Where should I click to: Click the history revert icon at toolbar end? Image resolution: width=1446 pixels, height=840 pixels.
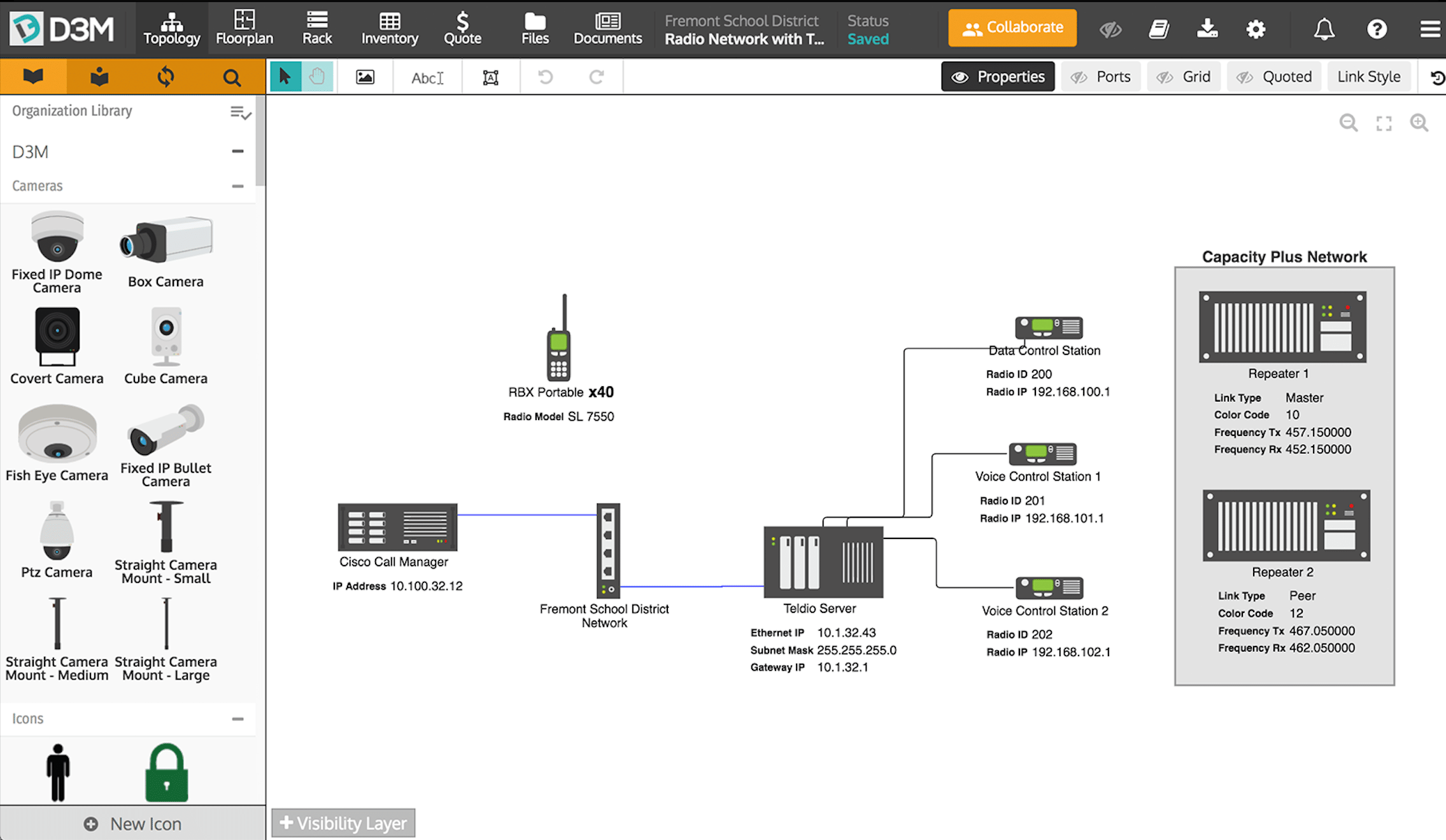pos(1436,78)
